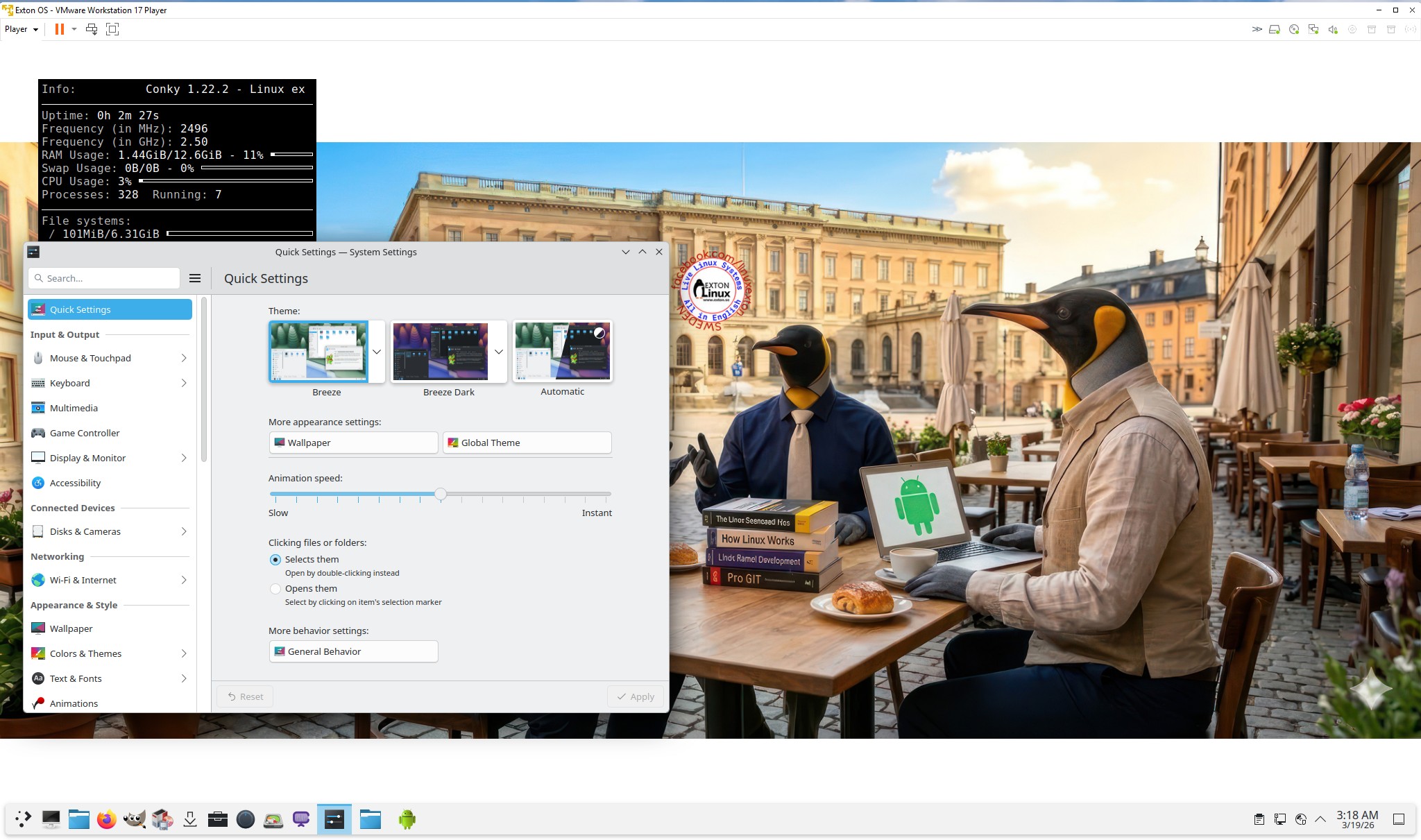Select Quick Settings in the sidebar
Viewport: 1421px width, 840px height.
[x=110, y=309]
